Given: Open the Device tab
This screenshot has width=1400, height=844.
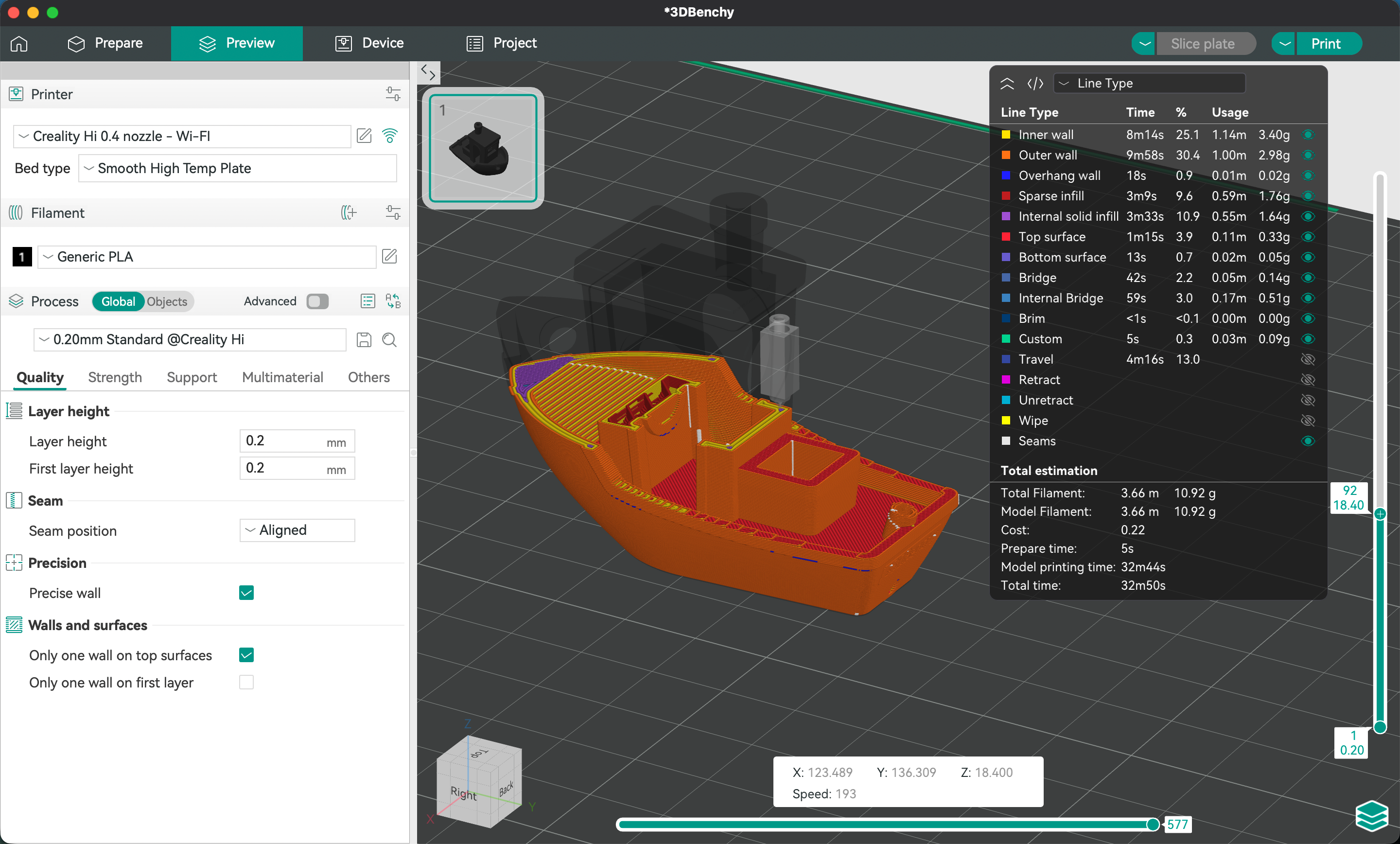Looking at the screenshot, I should pyautogui.click(x=369, y=43).
